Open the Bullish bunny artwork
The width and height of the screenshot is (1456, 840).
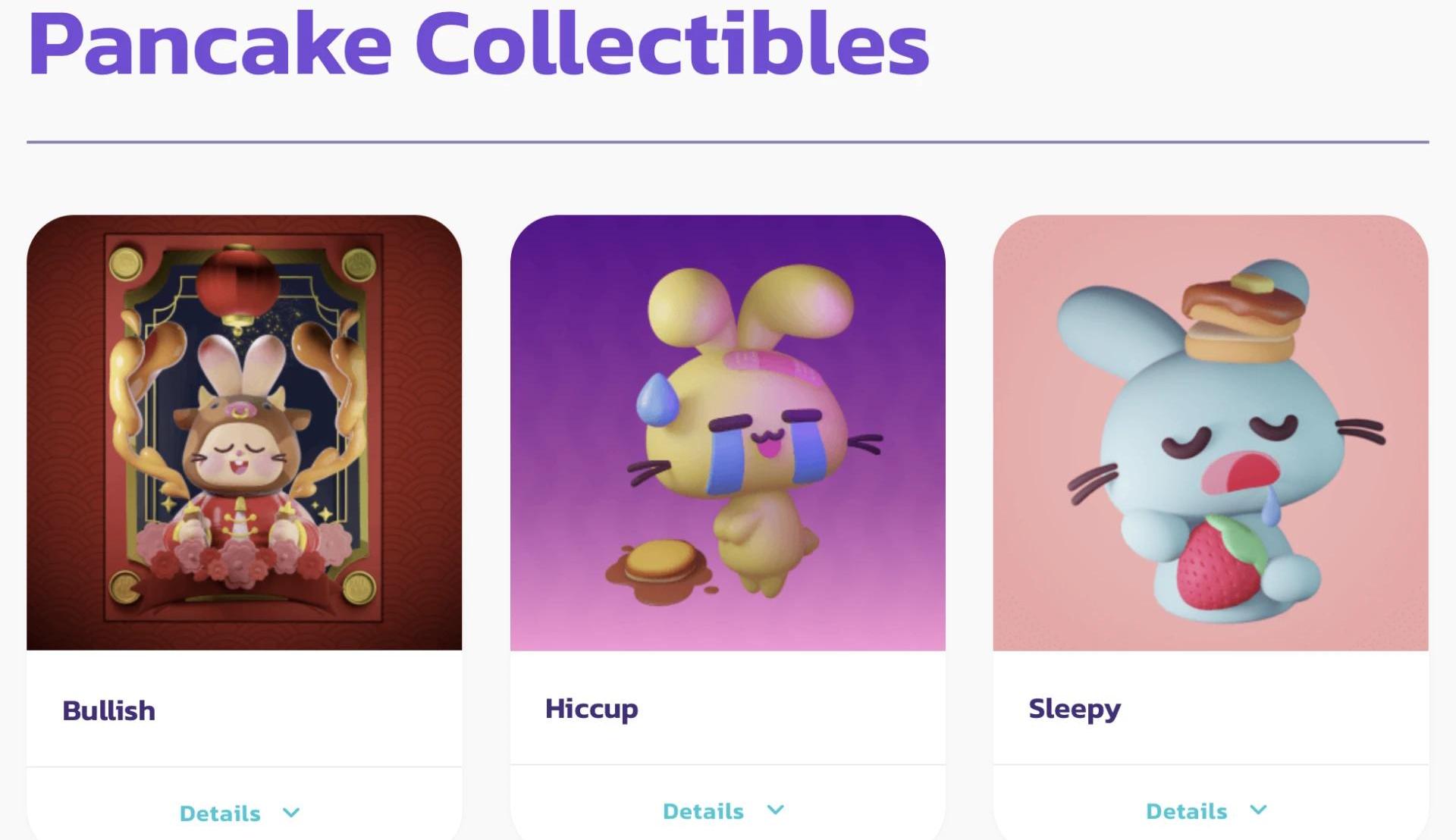(244, 432)
